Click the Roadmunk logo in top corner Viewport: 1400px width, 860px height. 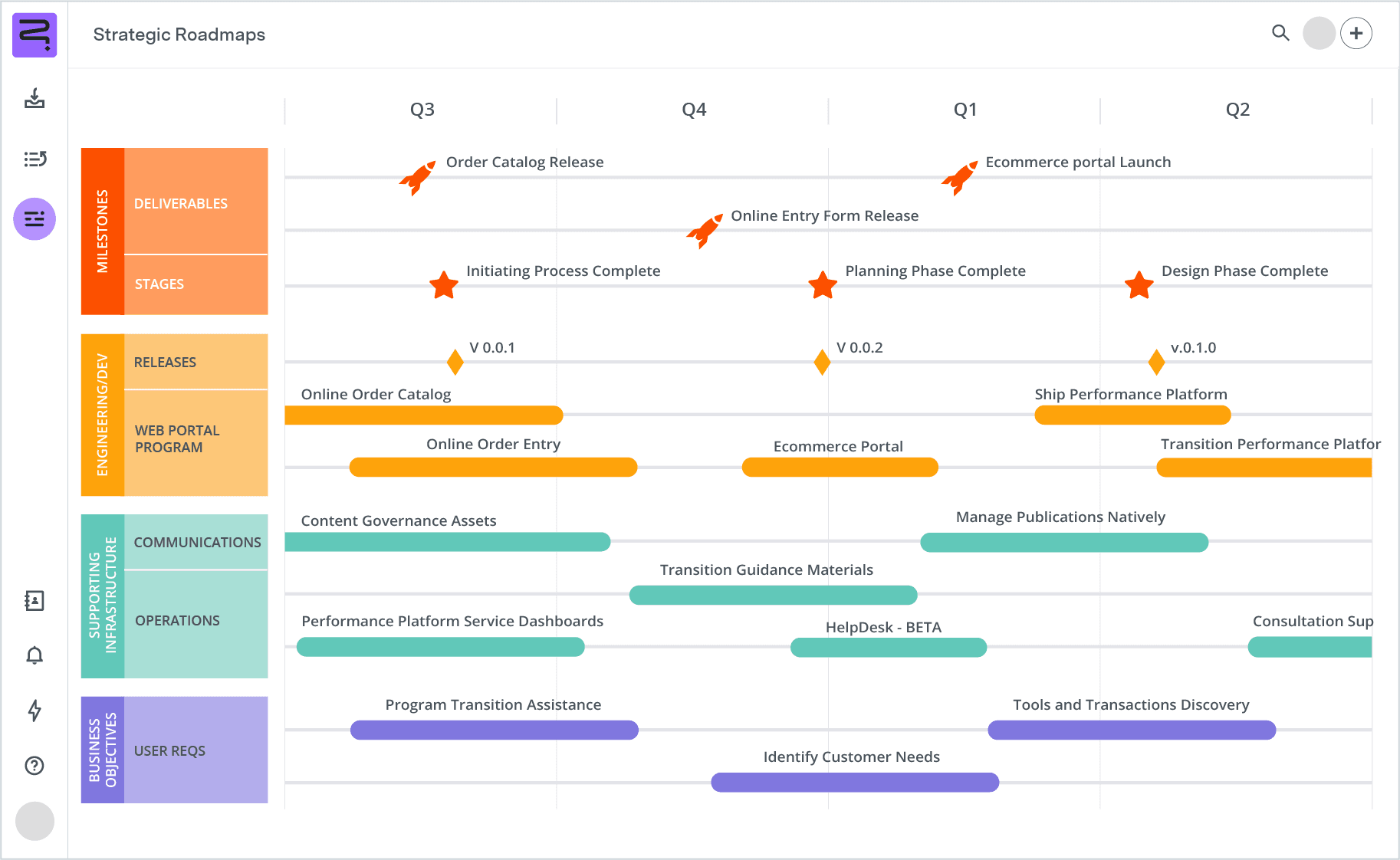[35, 34]
